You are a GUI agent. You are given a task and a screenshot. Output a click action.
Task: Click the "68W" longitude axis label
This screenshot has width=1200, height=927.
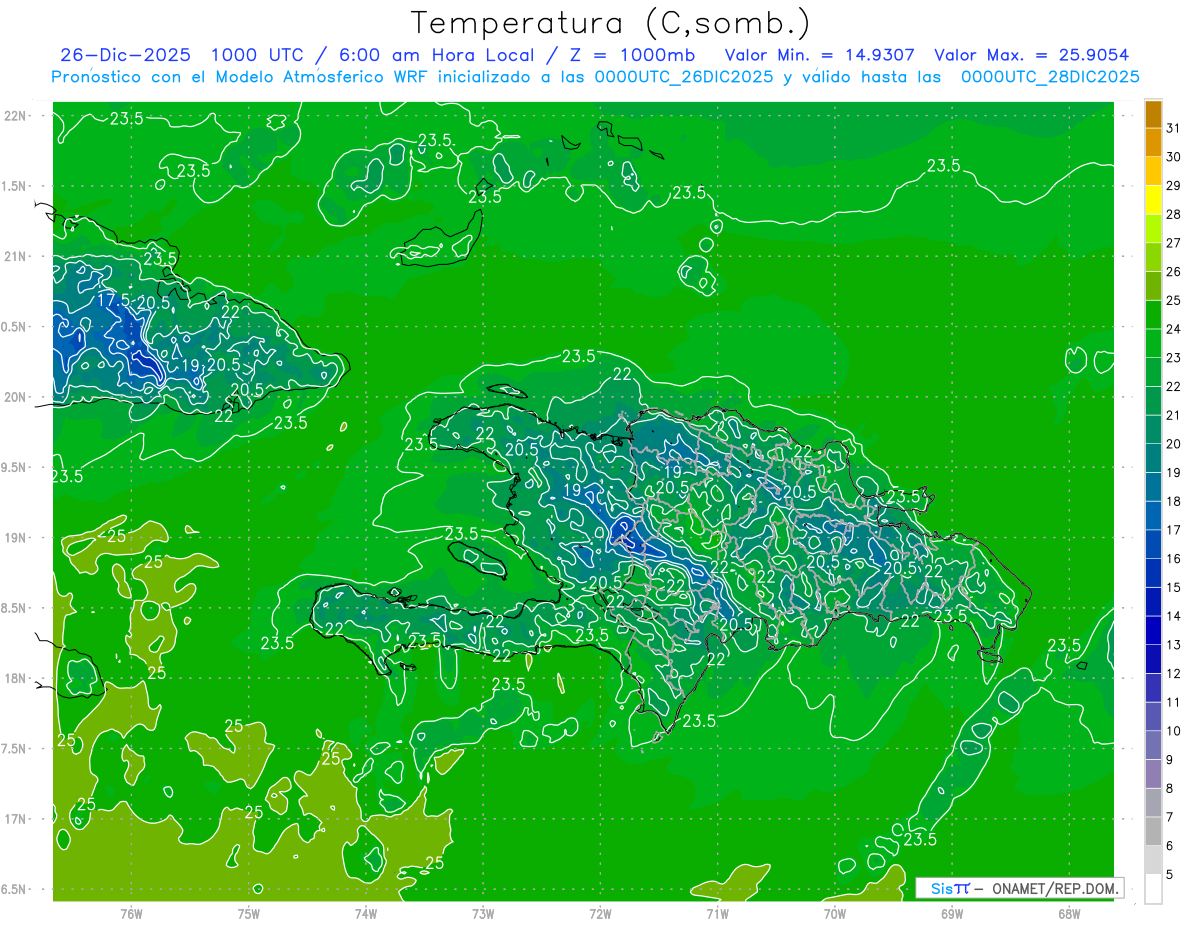[1069, 913]
